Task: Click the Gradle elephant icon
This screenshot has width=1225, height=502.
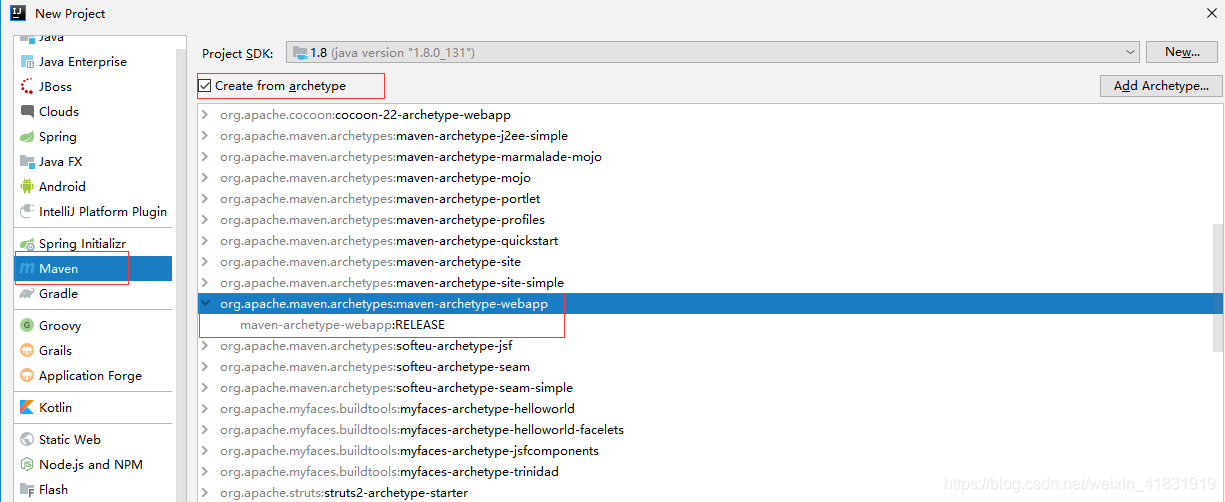Action: pyautogui.click(x=27, y=294)
